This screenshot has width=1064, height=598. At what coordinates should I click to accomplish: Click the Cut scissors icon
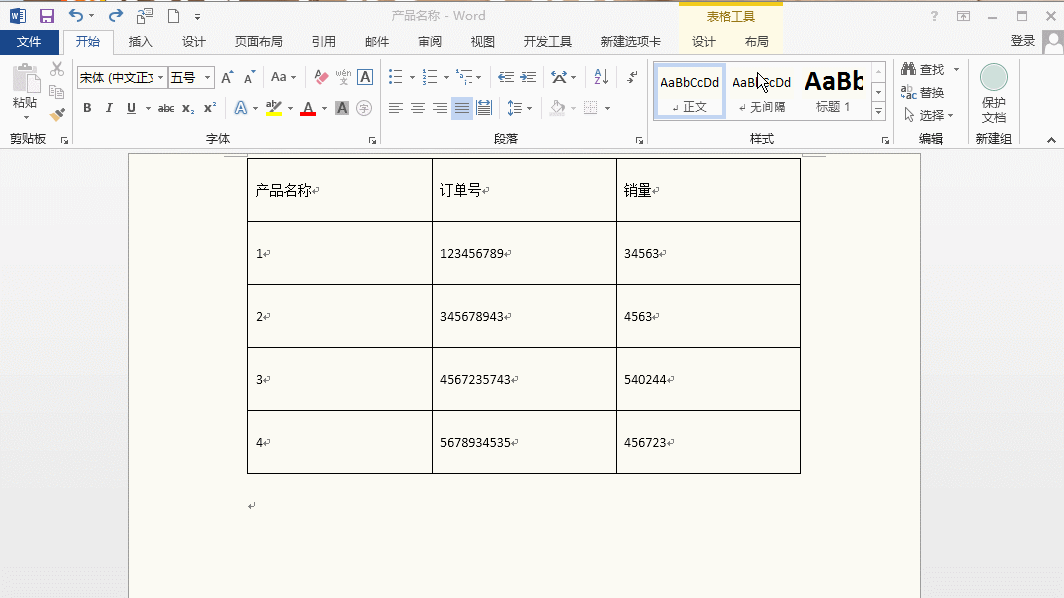coord(57,69)
